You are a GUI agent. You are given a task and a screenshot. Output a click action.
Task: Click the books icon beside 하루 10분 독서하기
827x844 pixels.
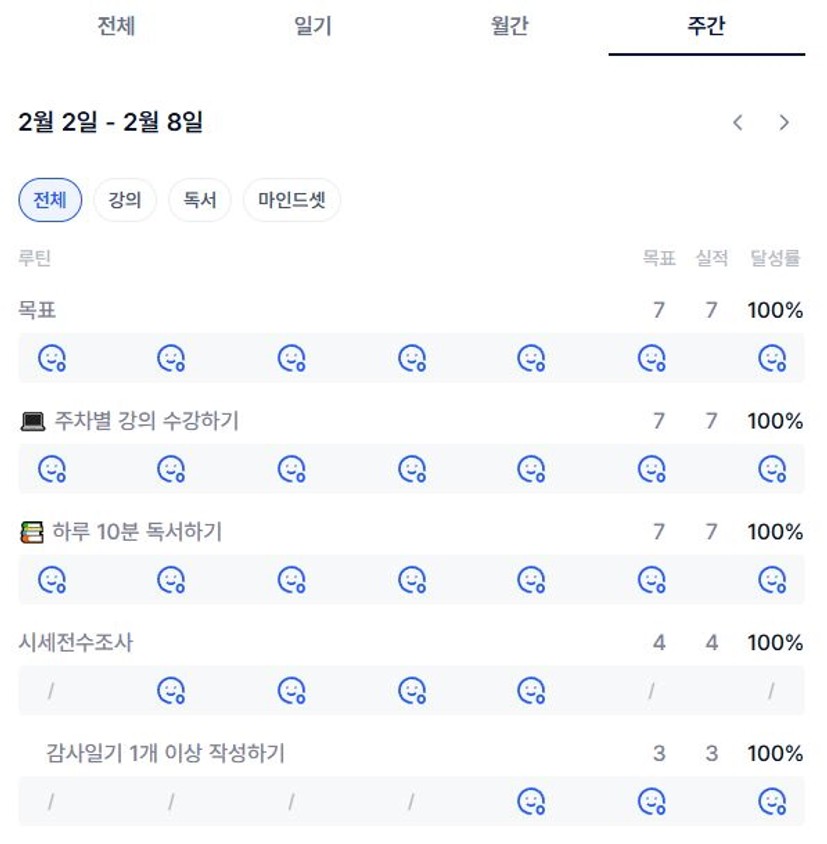32,533
